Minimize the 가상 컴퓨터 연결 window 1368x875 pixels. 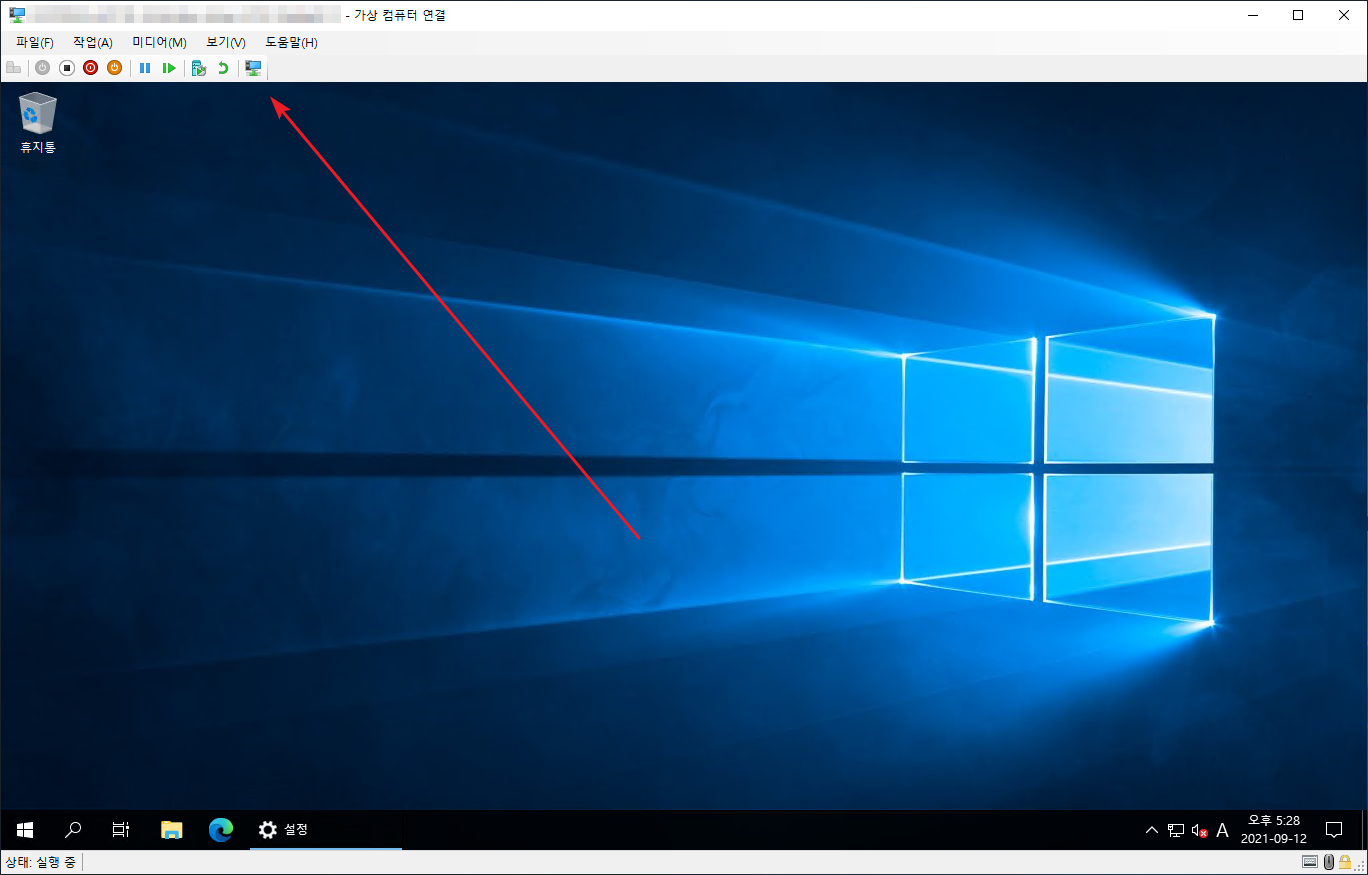[x=1252, y=15]
